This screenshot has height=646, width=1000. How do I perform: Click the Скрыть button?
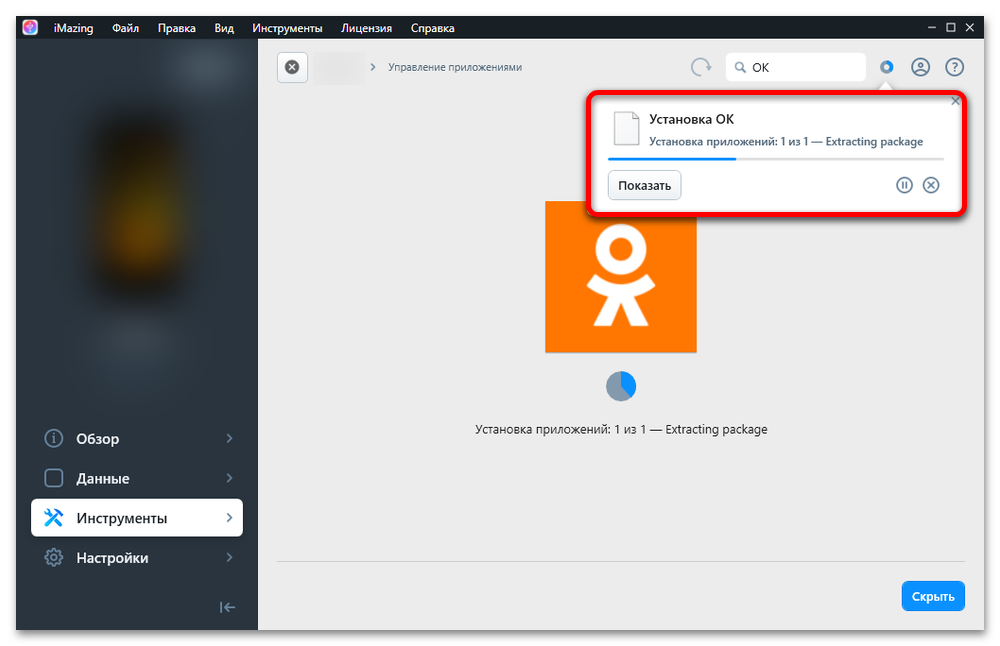point(933,596)
